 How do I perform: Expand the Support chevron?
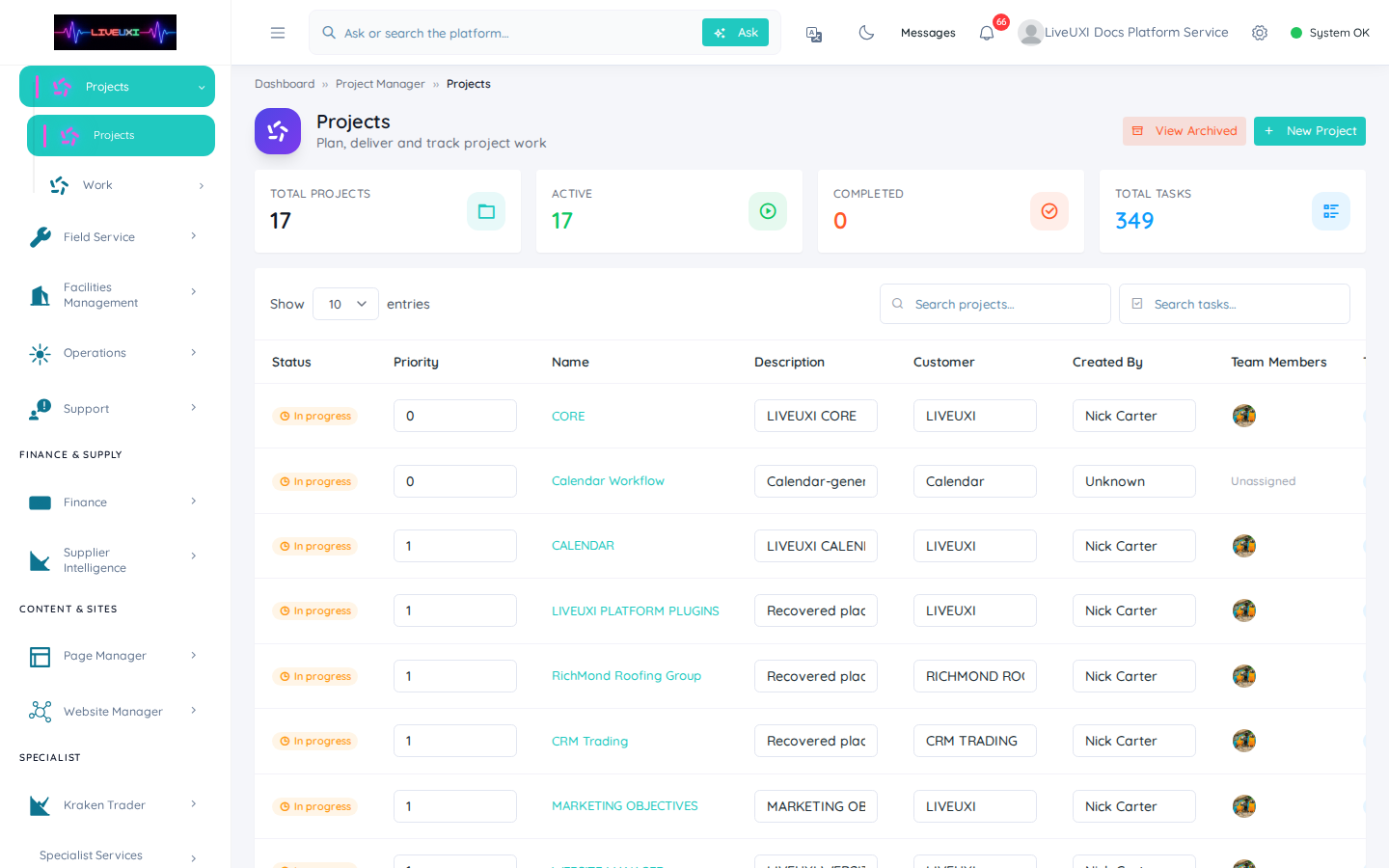coord(194,408)
